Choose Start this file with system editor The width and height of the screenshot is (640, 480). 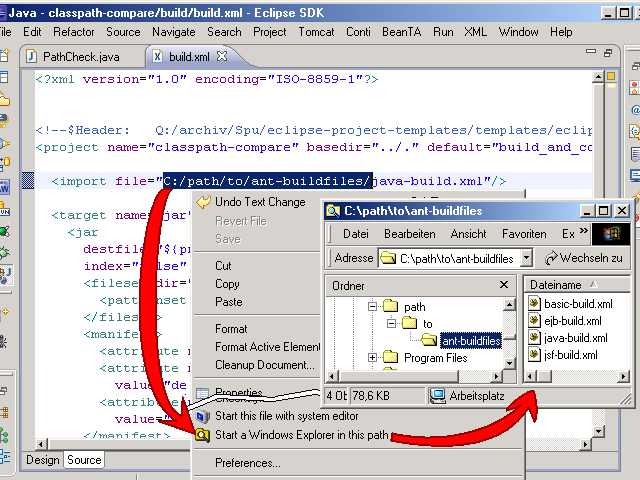click(287, 416)
